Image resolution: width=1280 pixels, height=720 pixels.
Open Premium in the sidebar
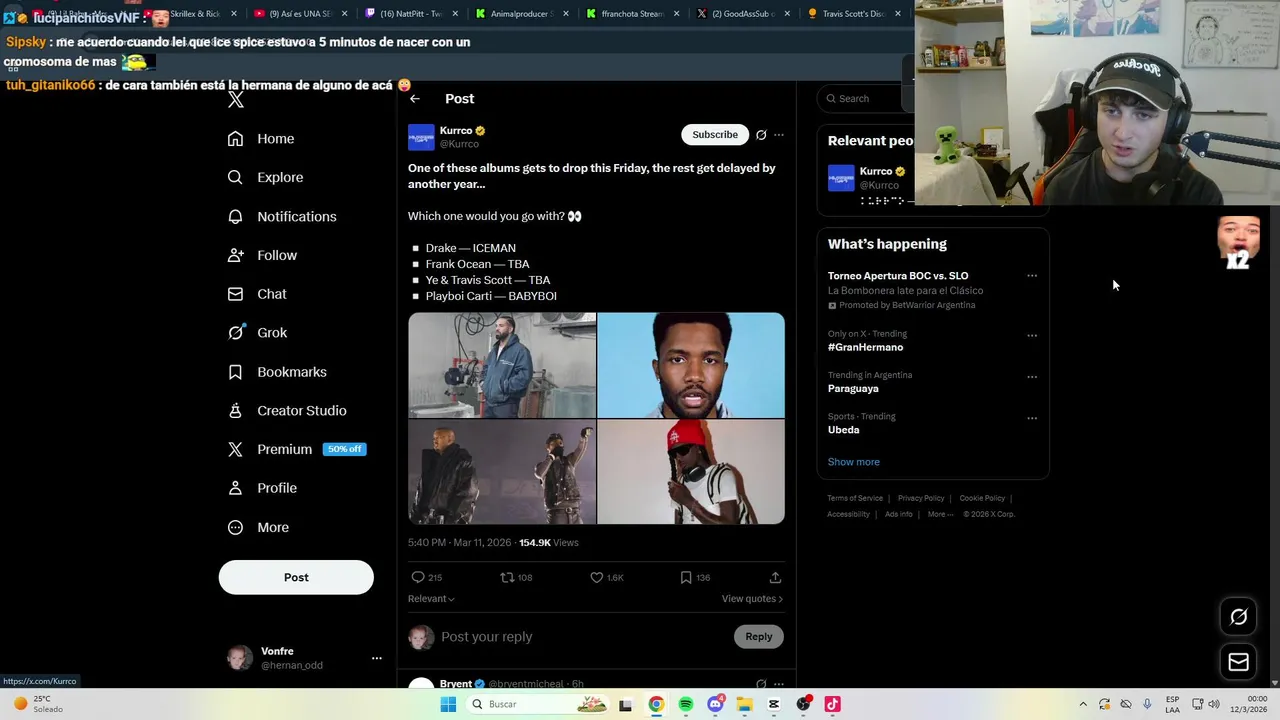(x=296, y=449)
